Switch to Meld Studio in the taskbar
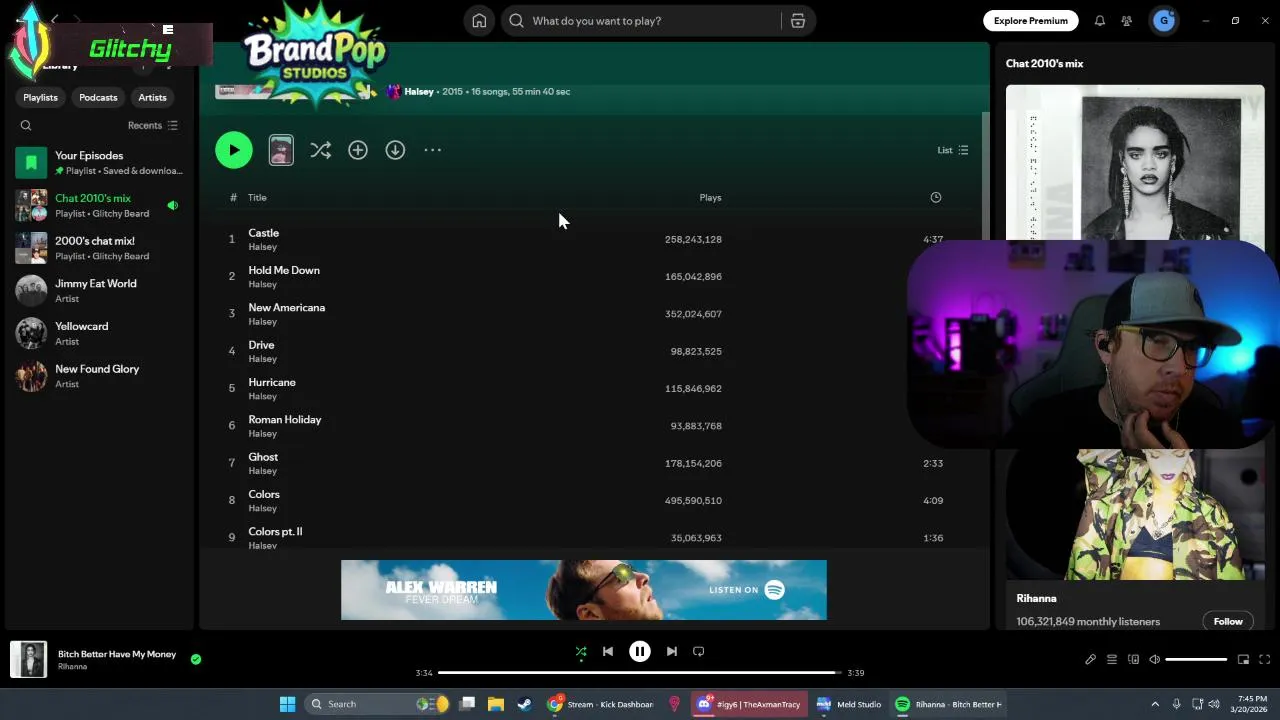The image size is (1280, 720). (x=849, y=704)
